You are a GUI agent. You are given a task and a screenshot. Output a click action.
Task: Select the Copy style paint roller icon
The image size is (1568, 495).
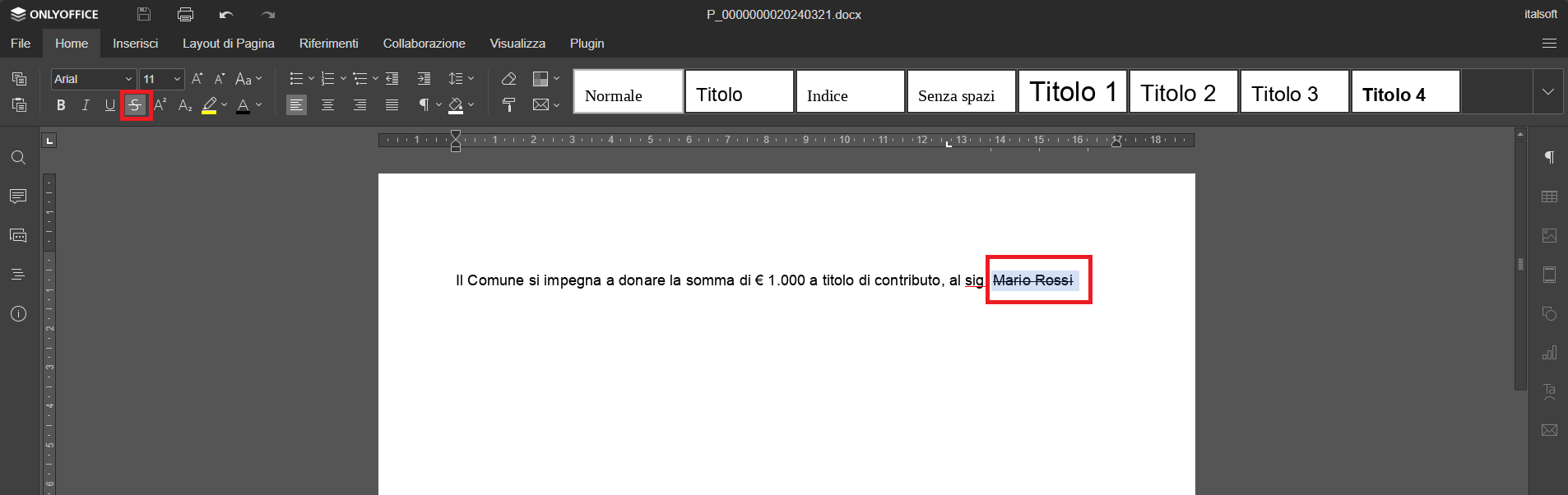[508, 104]
